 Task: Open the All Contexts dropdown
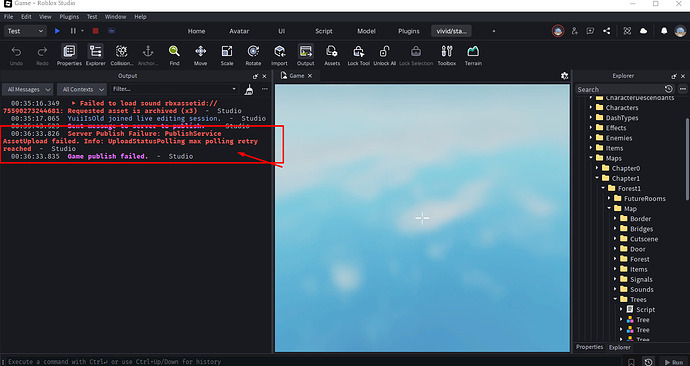[x=82, y=89]
